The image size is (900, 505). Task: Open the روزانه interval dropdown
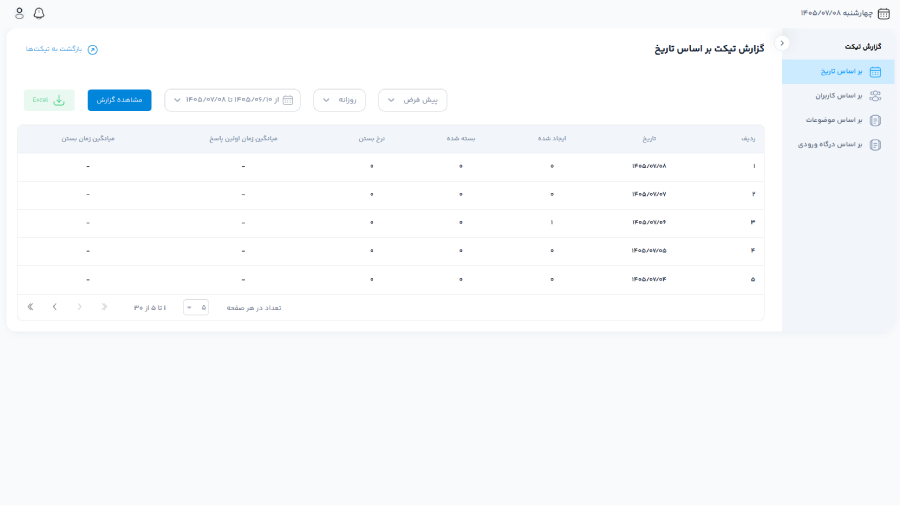[x=339, y=100]
